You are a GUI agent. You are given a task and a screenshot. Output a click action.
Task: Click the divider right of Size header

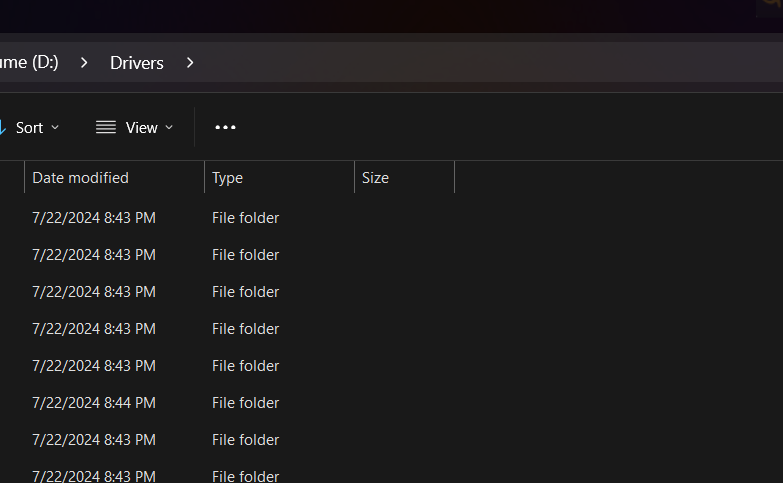point(454,178)
